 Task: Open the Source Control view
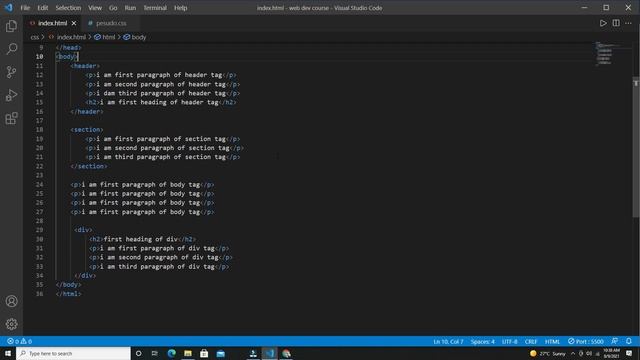[x=11, y=72]
